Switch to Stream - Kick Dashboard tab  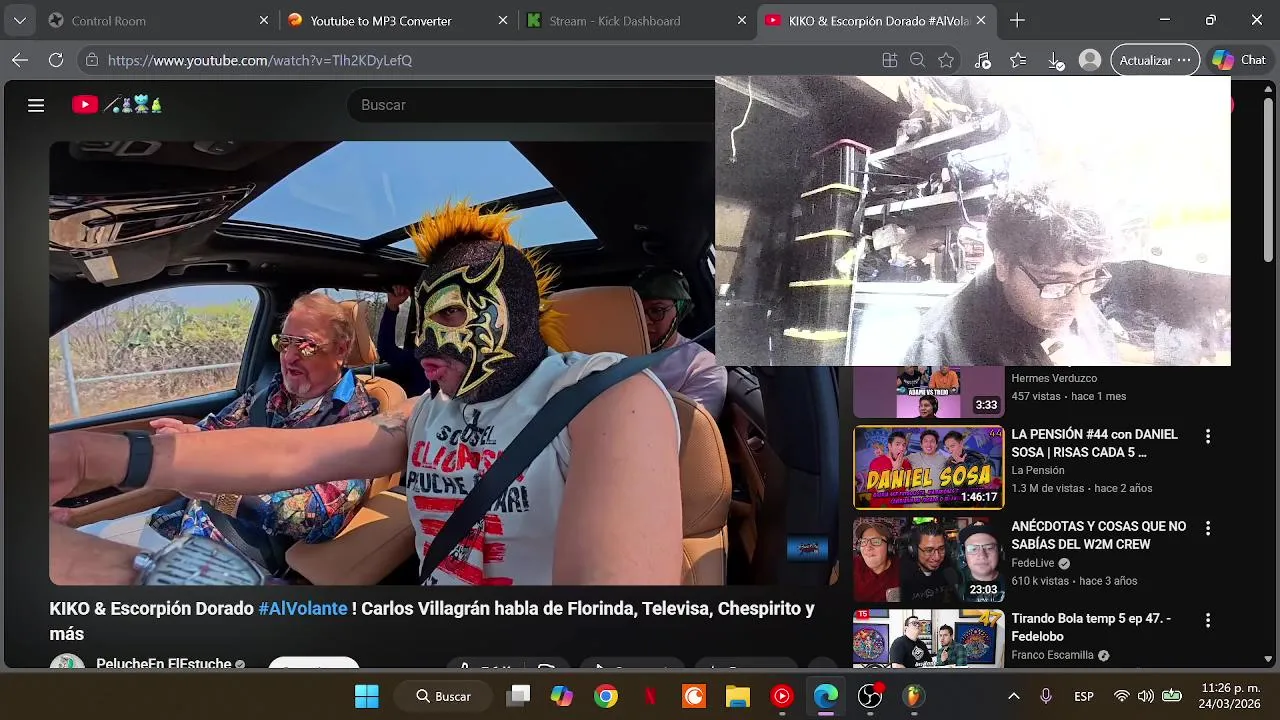635,20
